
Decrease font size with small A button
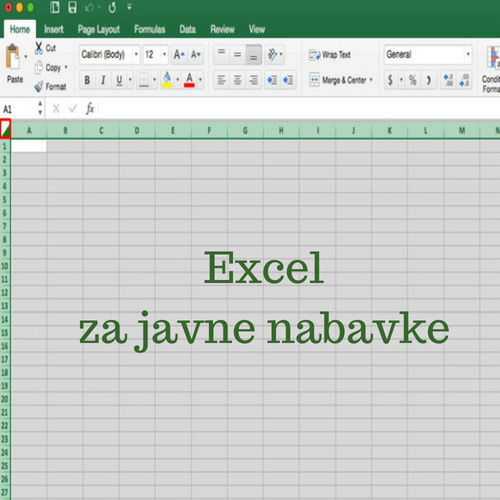[196, 54]
